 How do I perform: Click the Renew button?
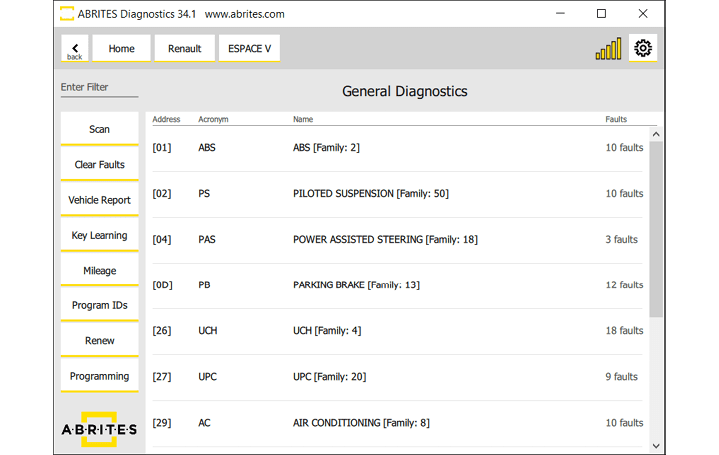point(99,341)
